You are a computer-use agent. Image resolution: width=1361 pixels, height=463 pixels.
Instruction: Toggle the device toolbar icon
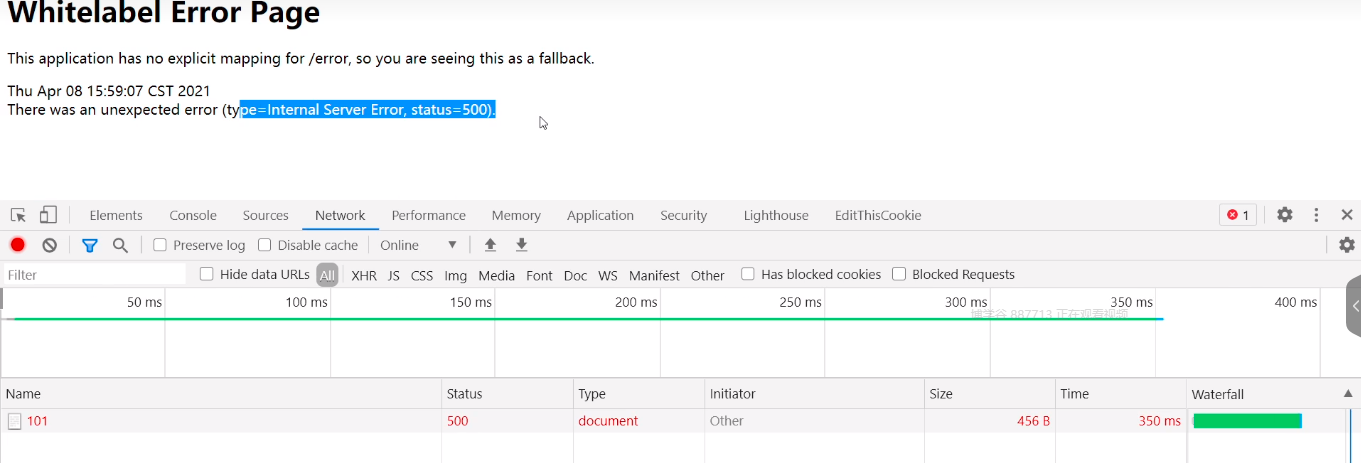pos(48,215)
